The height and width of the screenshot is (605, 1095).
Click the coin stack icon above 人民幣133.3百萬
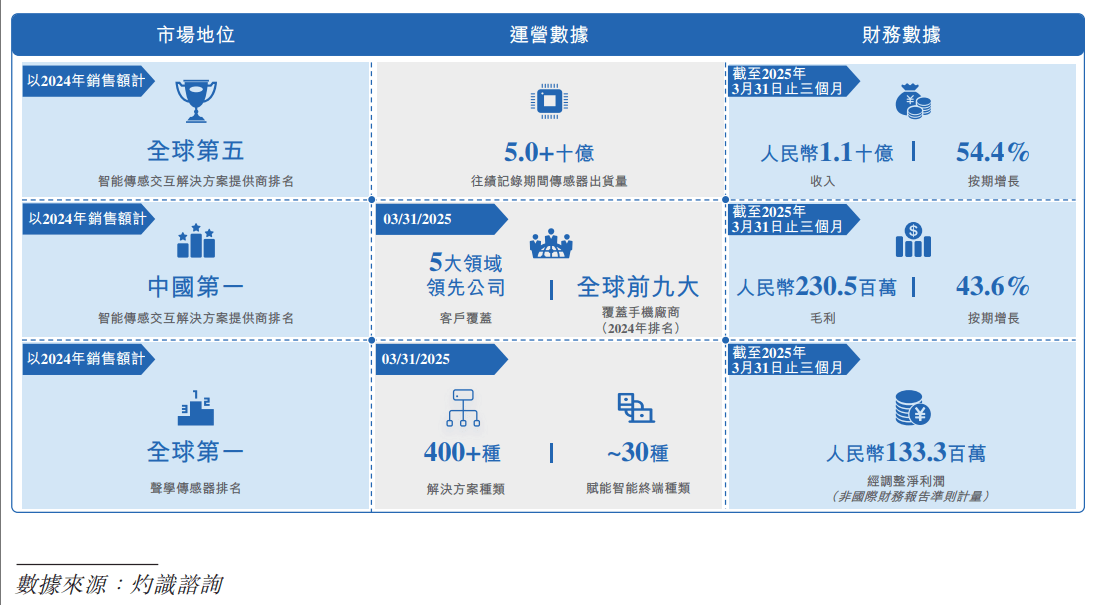(x=910, y=408)
